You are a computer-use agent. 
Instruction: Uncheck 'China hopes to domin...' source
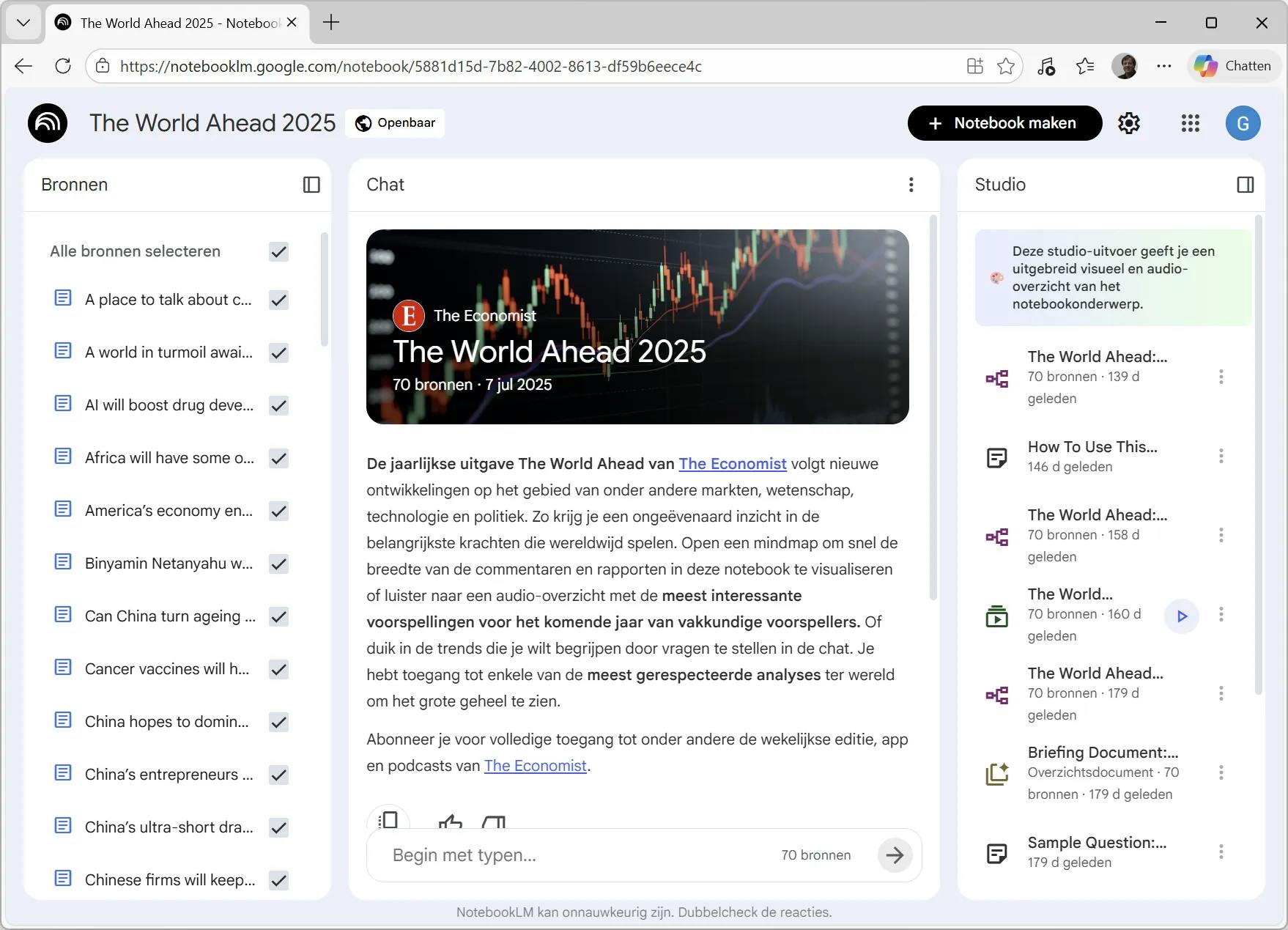click(278, 723)
